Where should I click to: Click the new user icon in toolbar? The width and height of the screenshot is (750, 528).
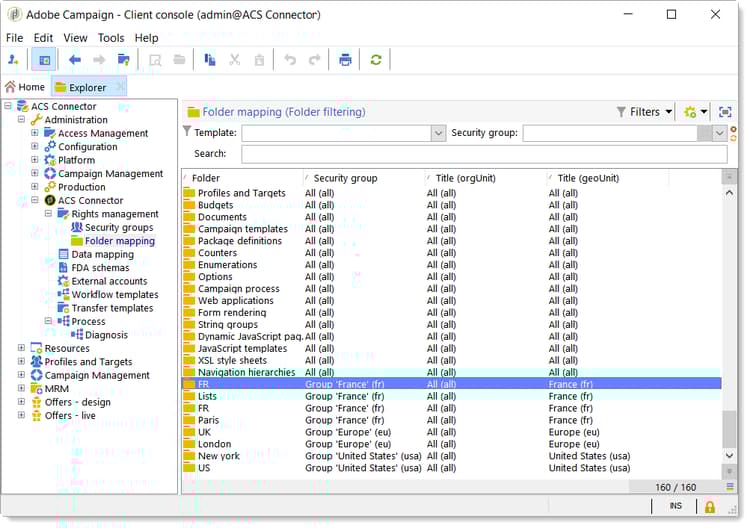point(14,60)
